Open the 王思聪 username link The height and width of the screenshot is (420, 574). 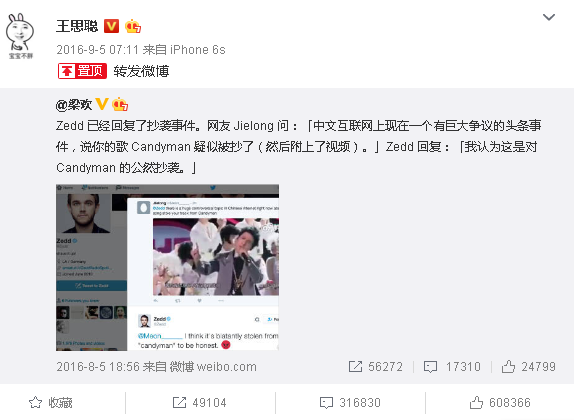(x=77, y=26)
